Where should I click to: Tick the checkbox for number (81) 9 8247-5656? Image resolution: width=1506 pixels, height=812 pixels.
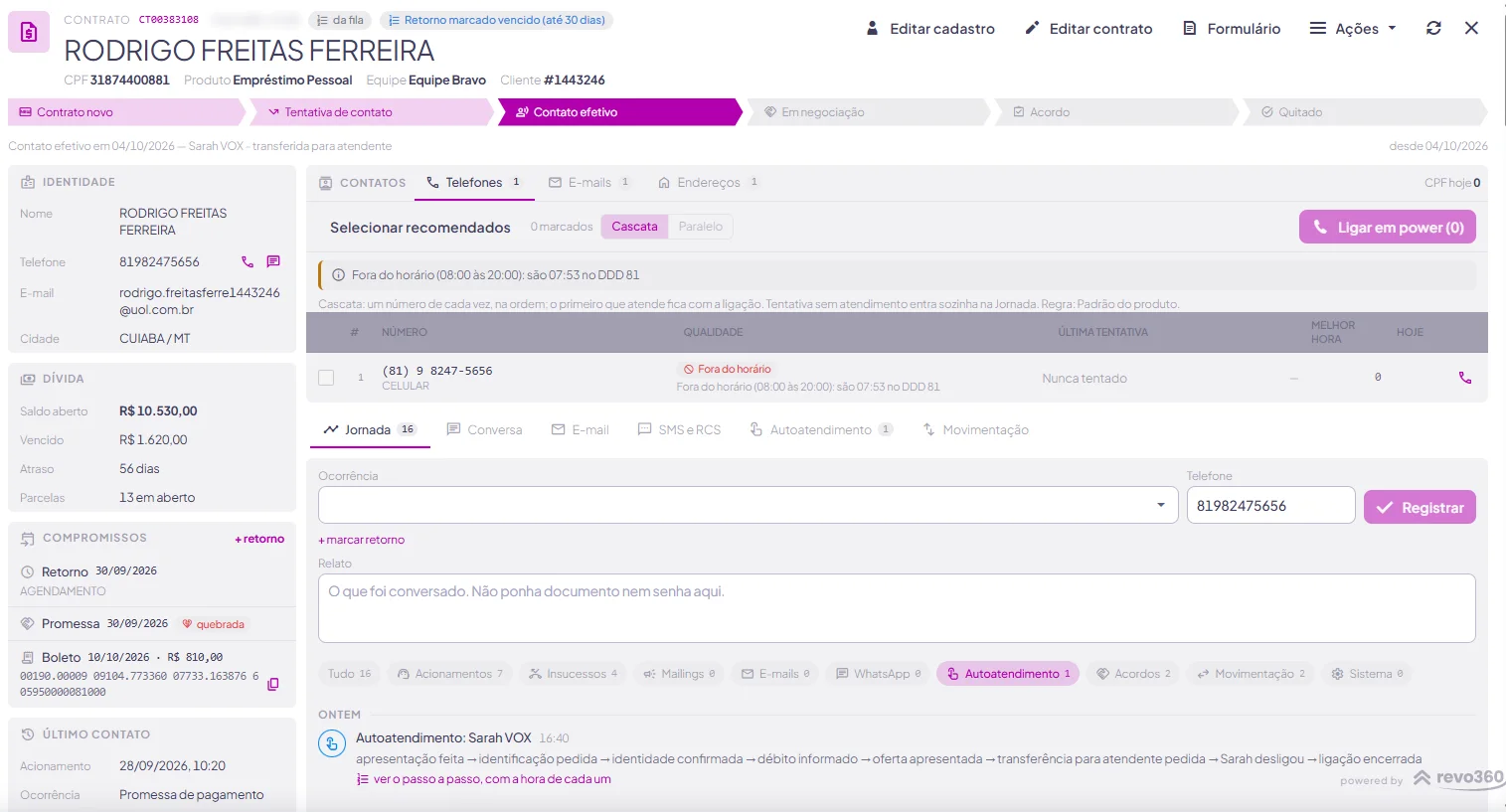click(x=326, y=378)
